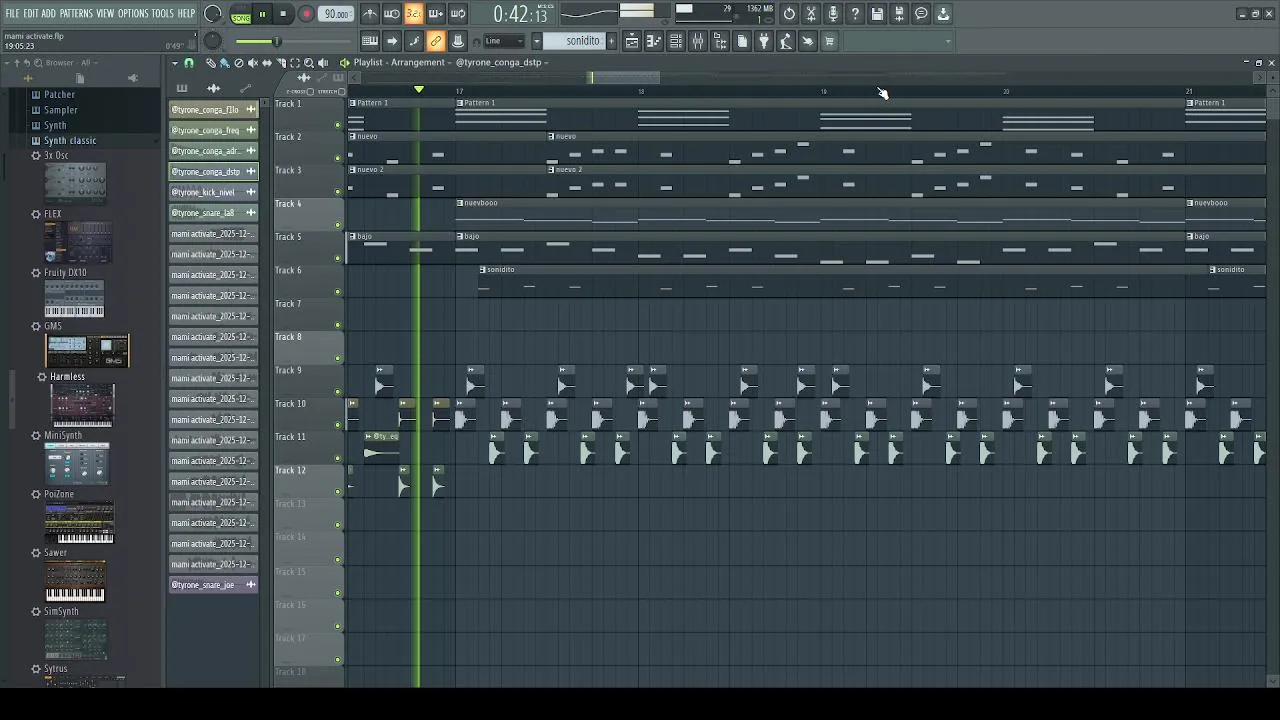Select the @tyrone_conga_f1lo clip in picker
The height and width of the screenshot is (720, 1280).
coord(213,110)
